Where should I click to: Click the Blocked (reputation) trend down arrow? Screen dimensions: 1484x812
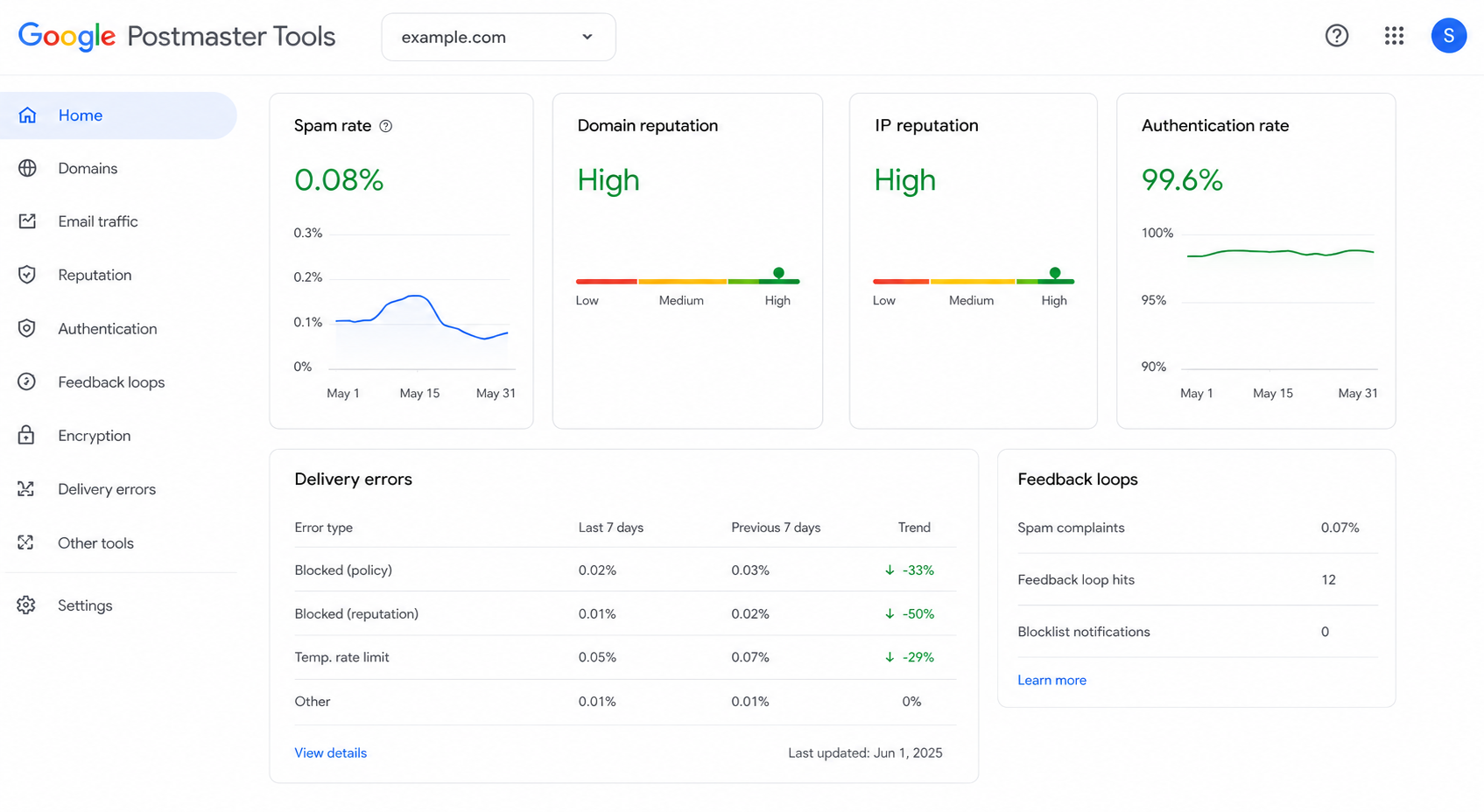pos(890,614)
